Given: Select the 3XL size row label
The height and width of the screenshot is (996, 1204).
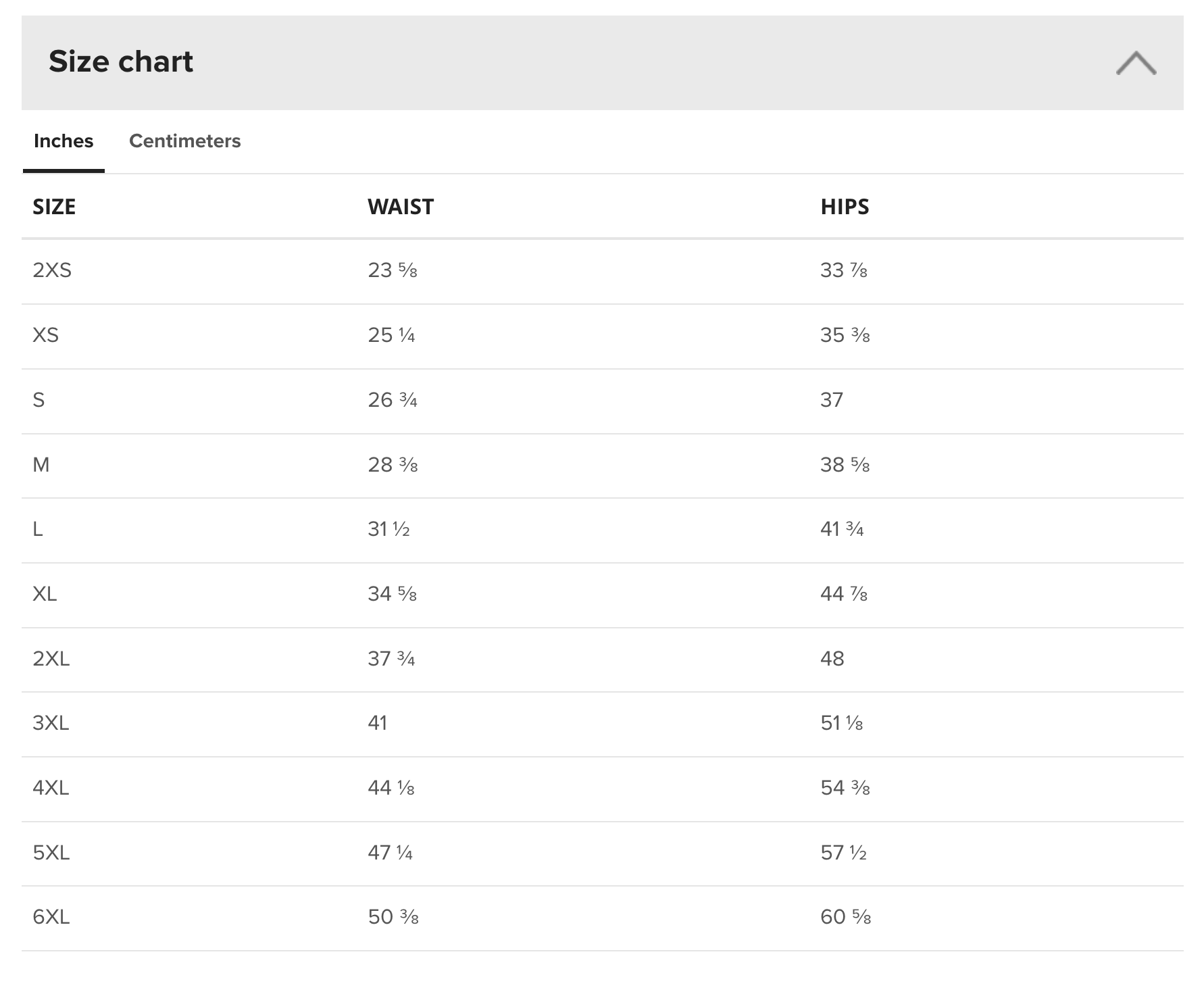Looking at the screenshot, I should coord(51,723).
